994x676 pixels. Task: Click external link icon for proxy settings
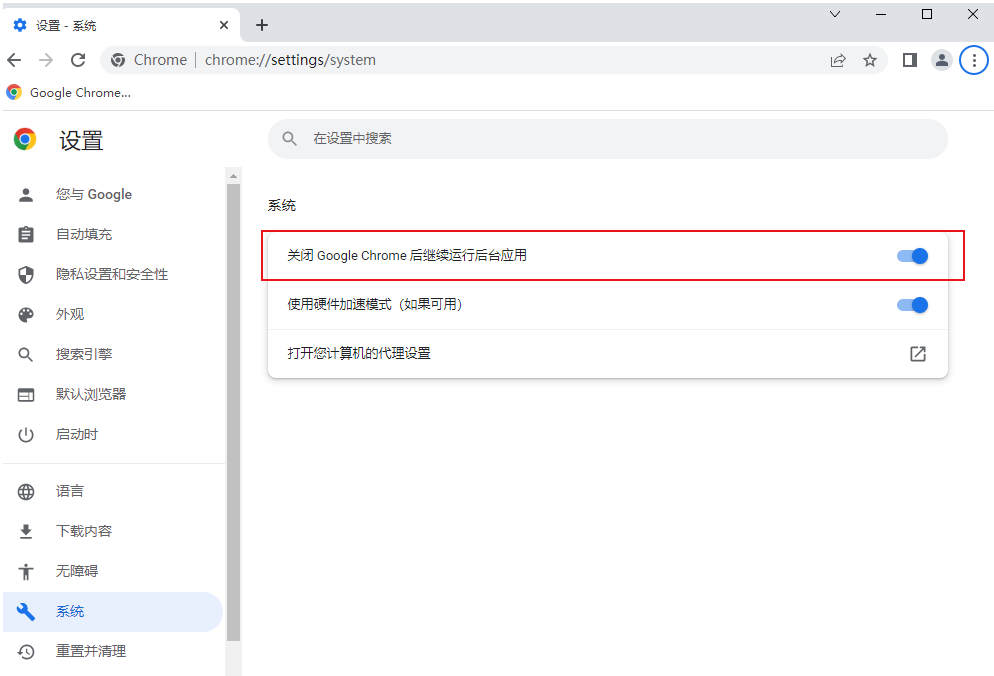point(918,354)
